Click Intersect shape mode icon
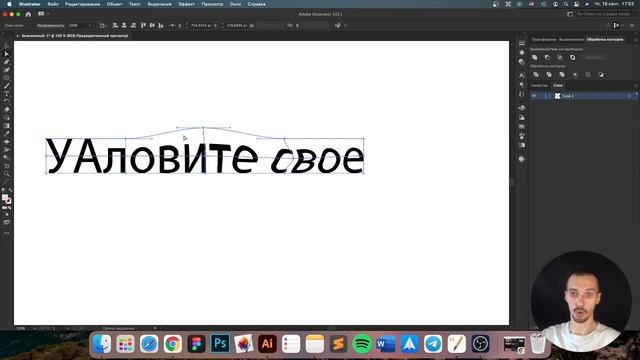The image size is (640, 360). pos(560,58)
